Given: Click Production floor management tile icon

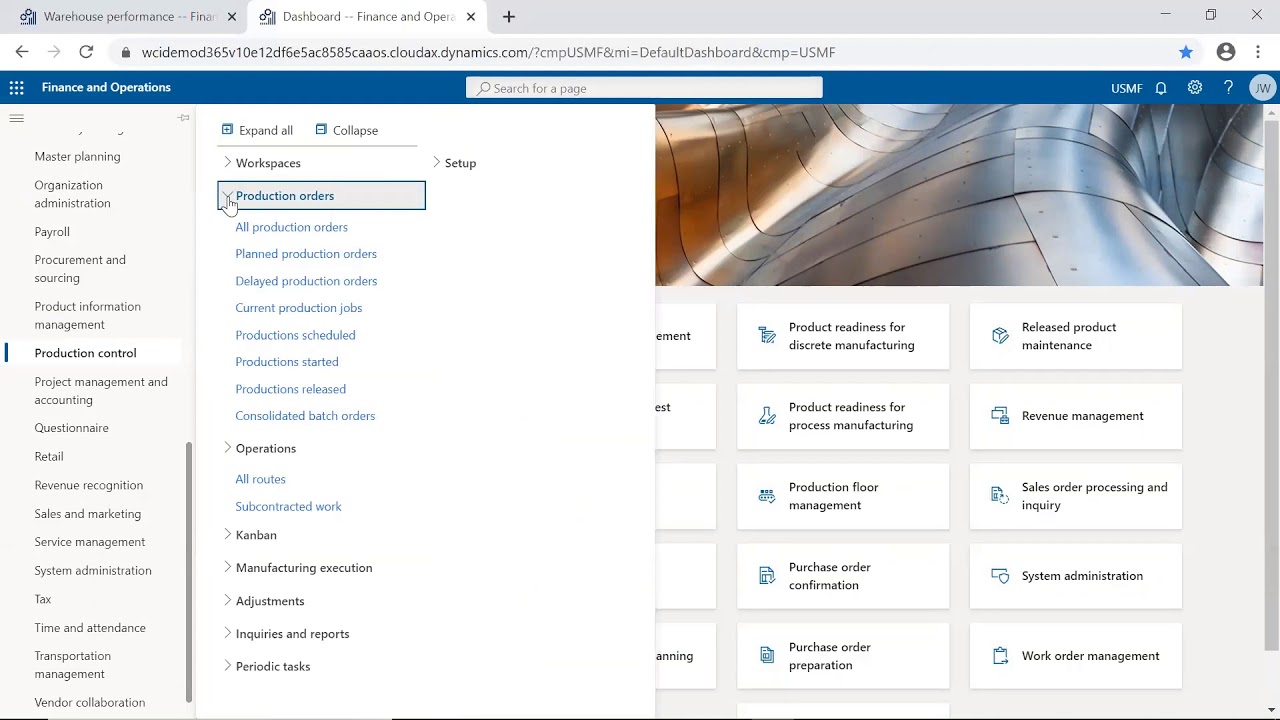Looking at the screenshot, I should pos(767,496).
